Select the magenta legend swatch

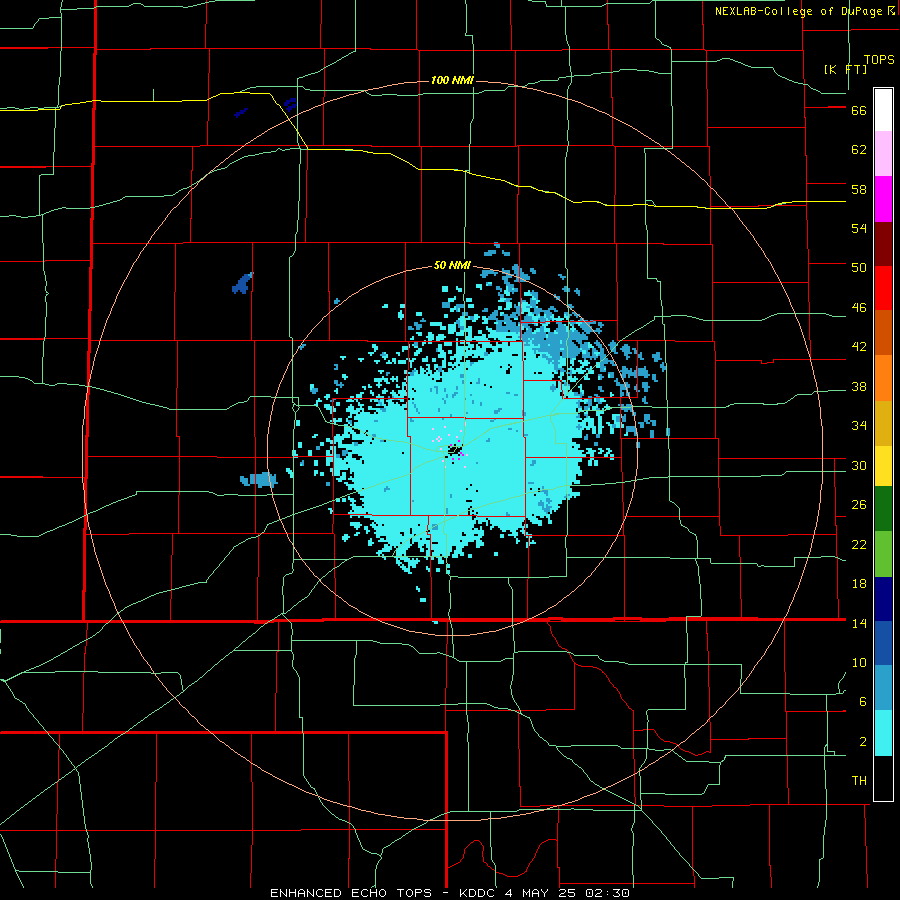tap(883, 199)
